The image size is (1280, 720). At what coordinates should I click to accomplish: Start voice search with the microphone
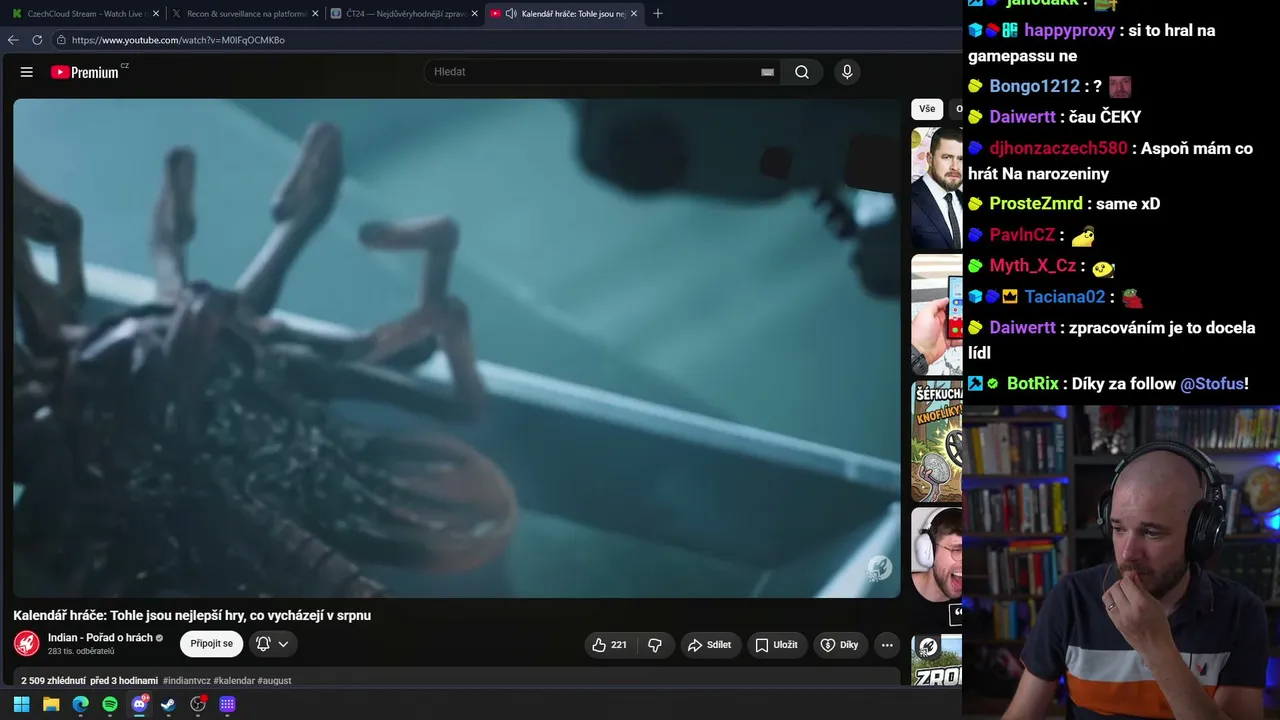coord(847,72)
